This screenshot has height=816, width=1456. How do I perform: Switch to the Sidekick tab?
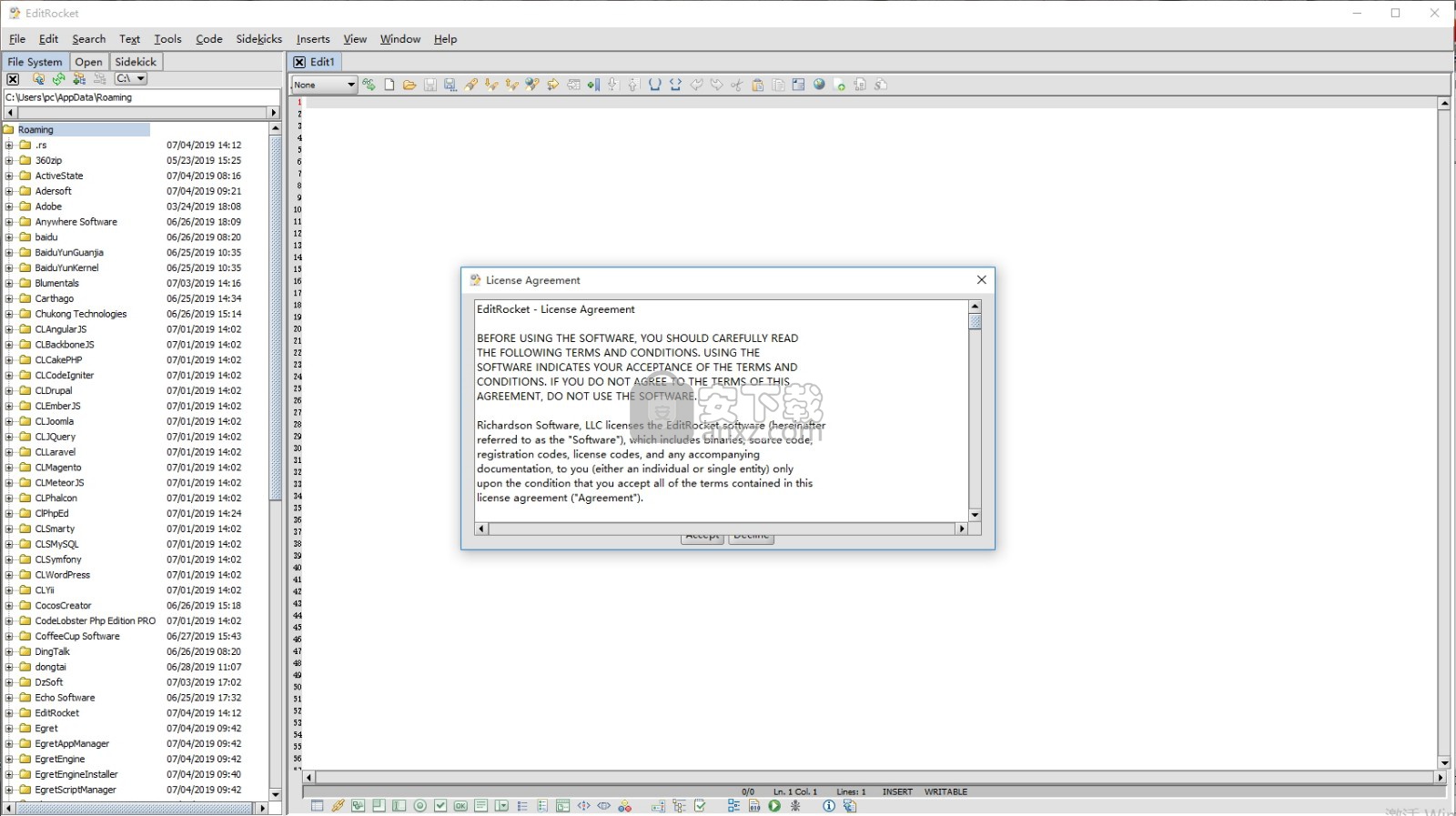136,62
